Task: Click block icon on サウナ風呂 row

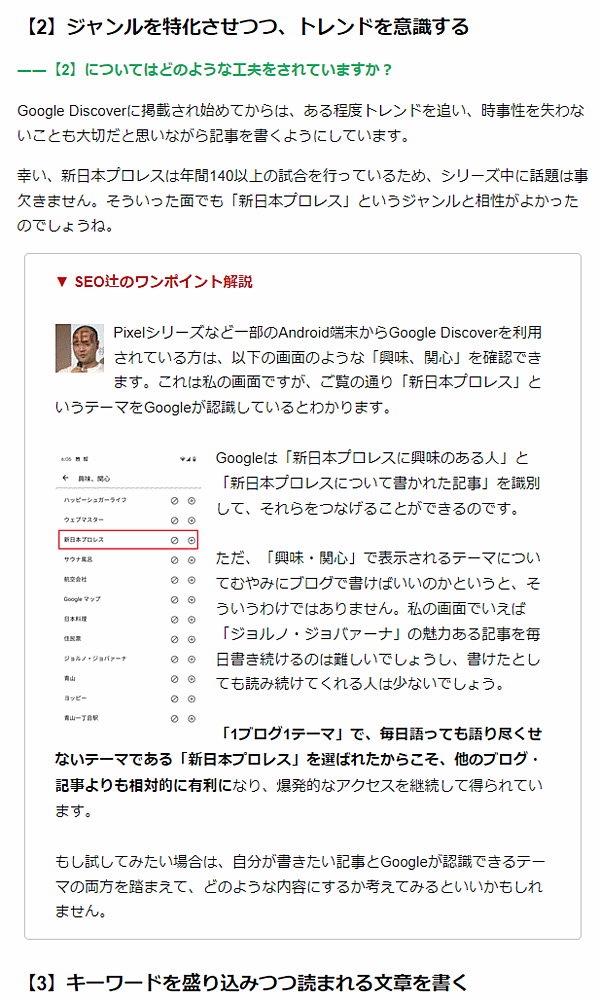Action: [x=174, y=560]
